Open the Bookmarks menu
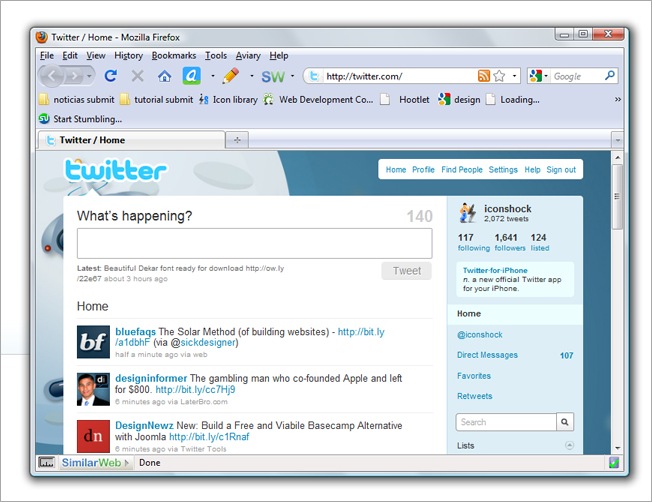652x502 pixels. pyautogui.click(x=174, y=55)
